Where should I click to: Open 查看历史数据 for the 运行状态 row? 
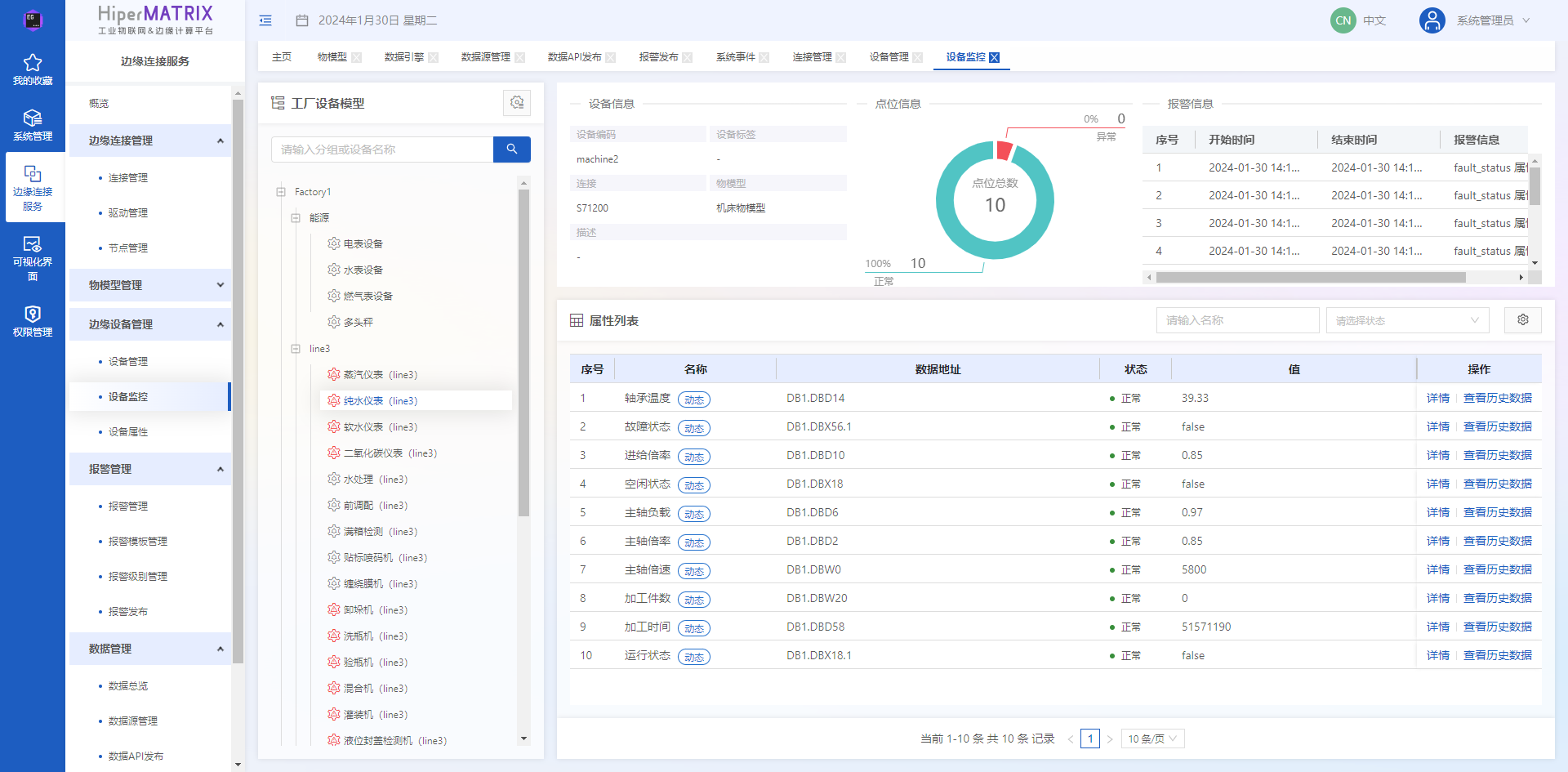coord(1498,655)
